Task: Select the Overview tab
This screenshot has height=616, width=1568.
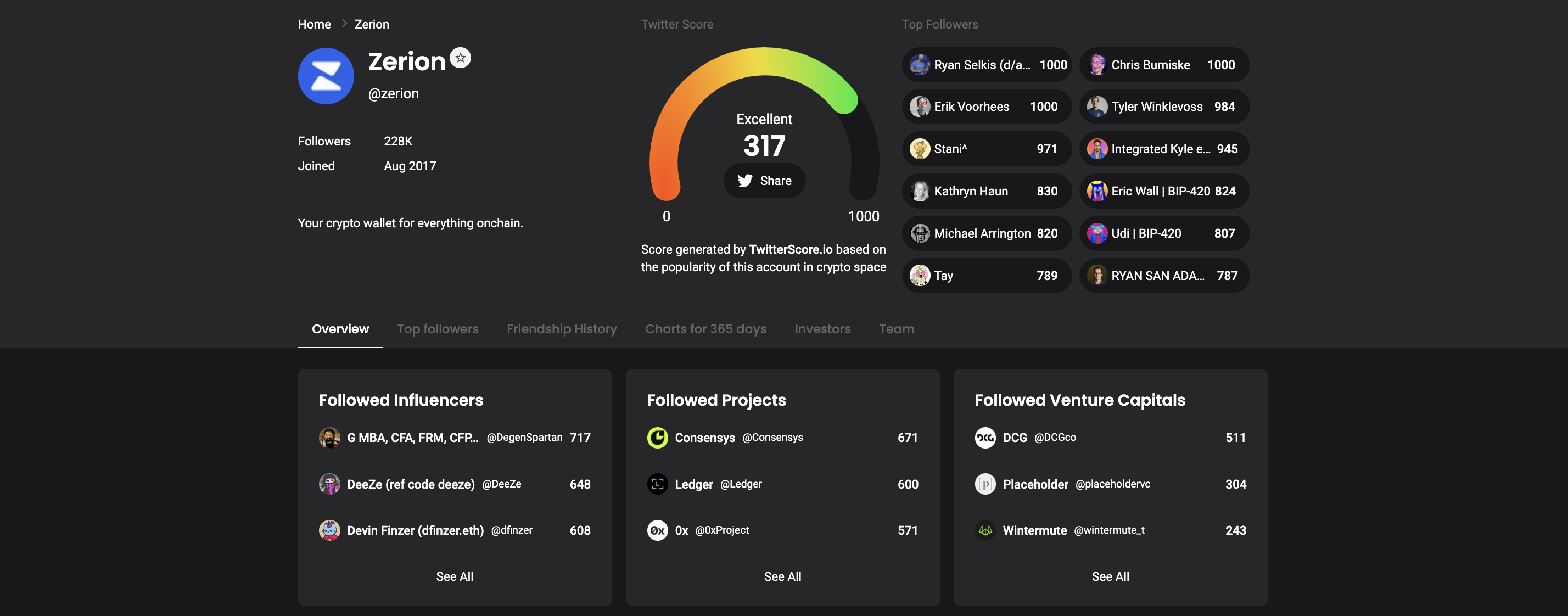Action: 340,329
